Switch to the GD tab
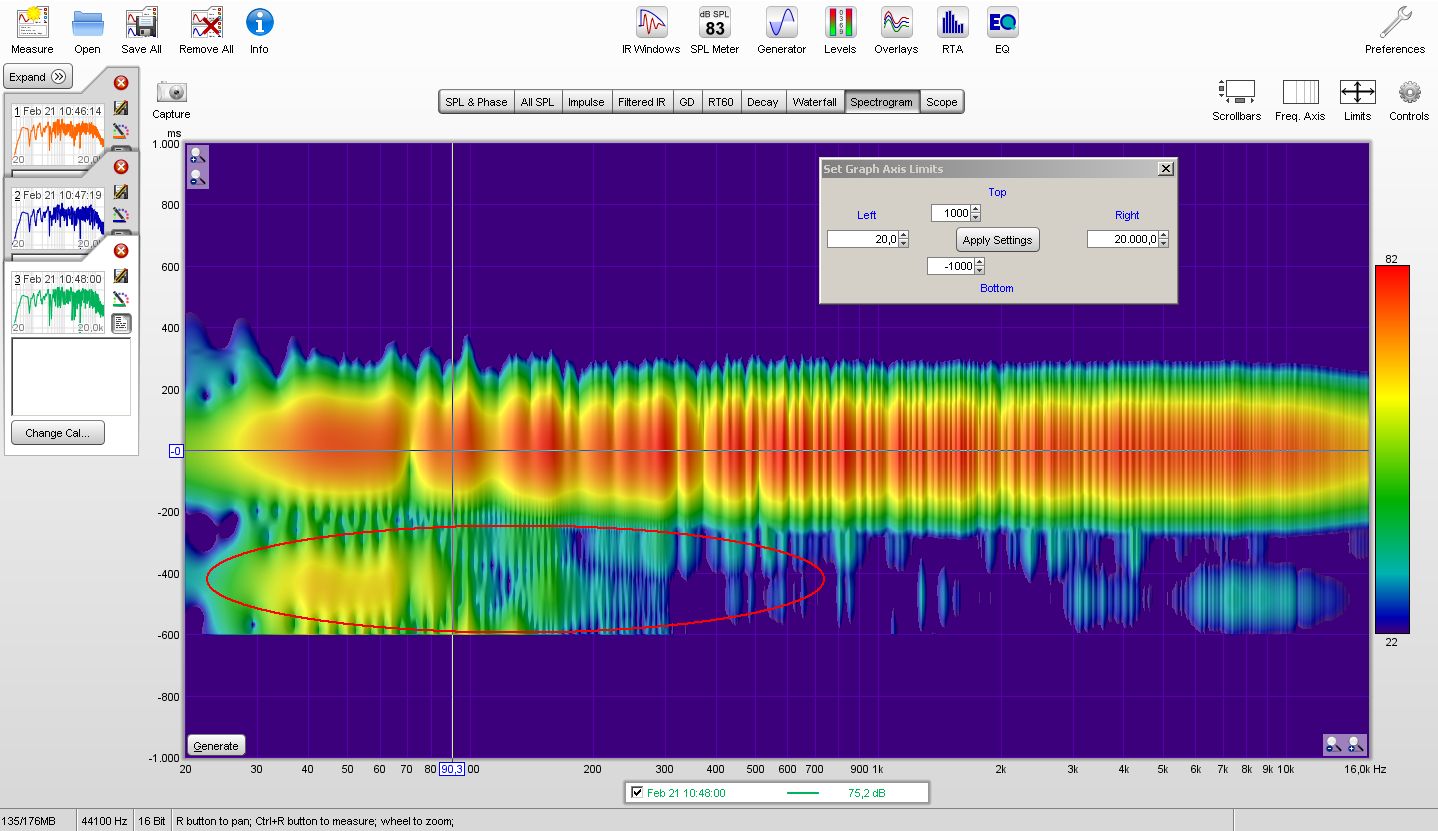Image resolution: width=1438 pixels, height=831 pixels. [687, 102]
